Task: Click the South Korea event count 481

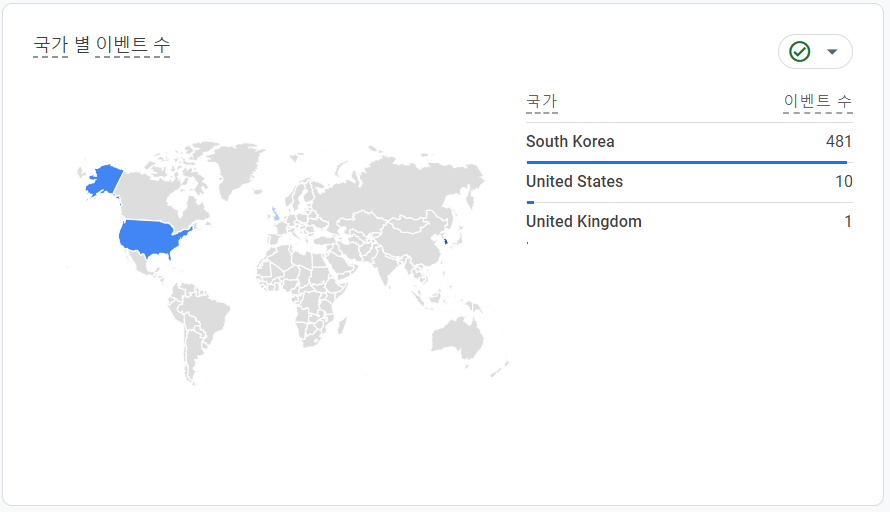Action: [x=838, y=141]
